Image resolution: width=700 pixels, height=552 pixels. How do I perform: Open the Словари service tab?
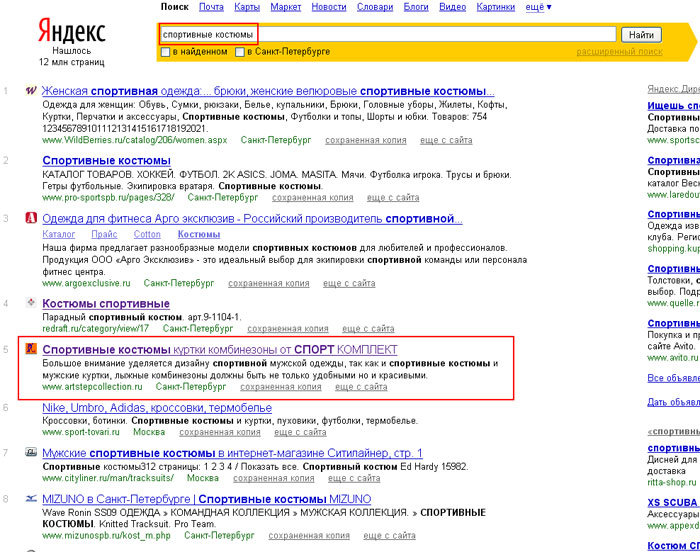coord(375,7)
